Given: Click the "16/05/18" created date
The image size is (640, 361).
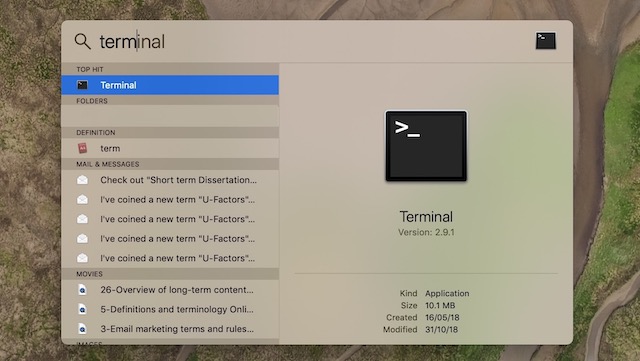Looking at the screenshot, I should (442, 317).
